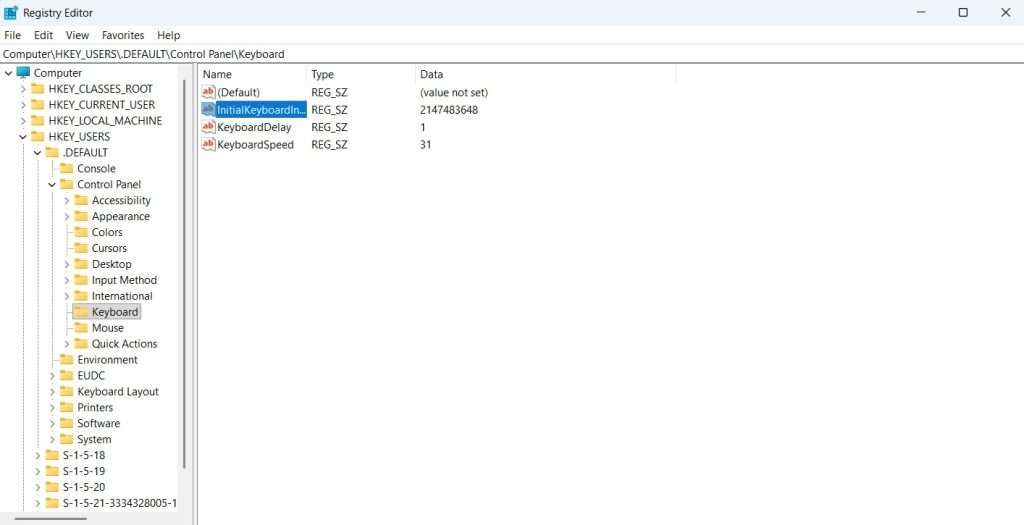Screen dimensions: 1024x525
Task: Click the Computer monitor icon
Action: (23, 72)
